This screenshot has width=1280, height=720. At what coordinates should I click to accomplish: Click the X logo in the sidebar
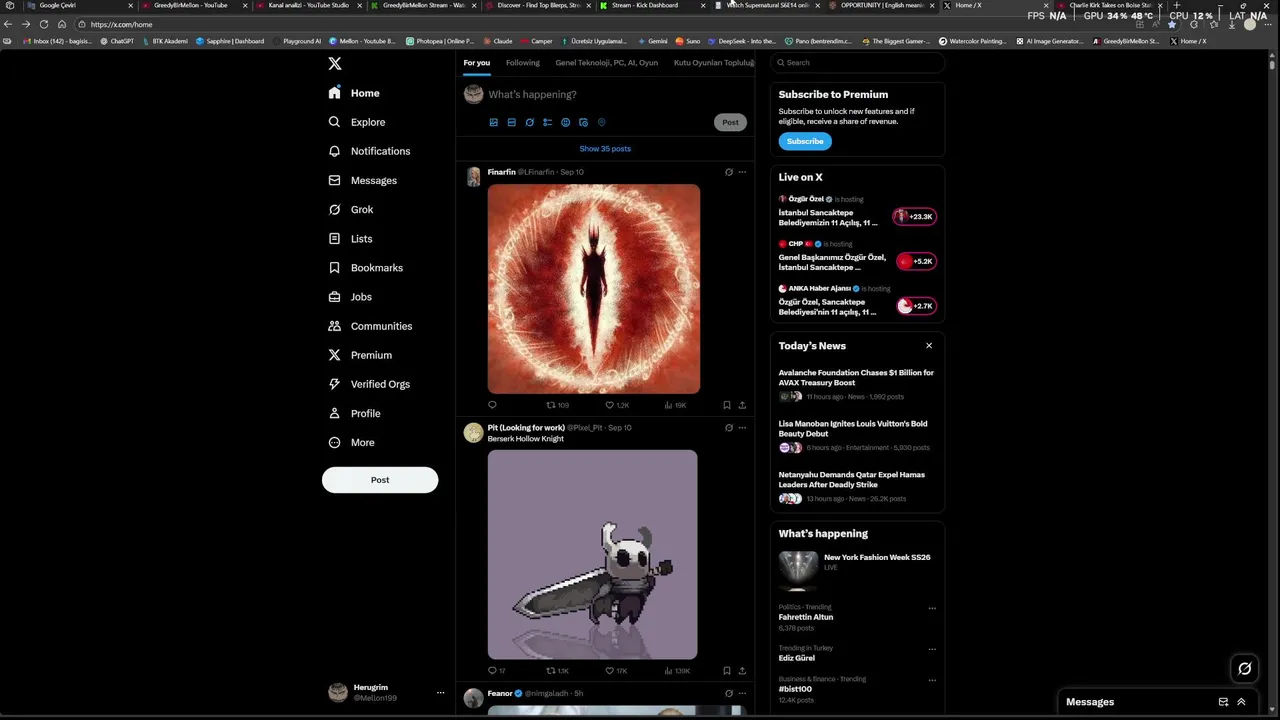tap(335, 63)
